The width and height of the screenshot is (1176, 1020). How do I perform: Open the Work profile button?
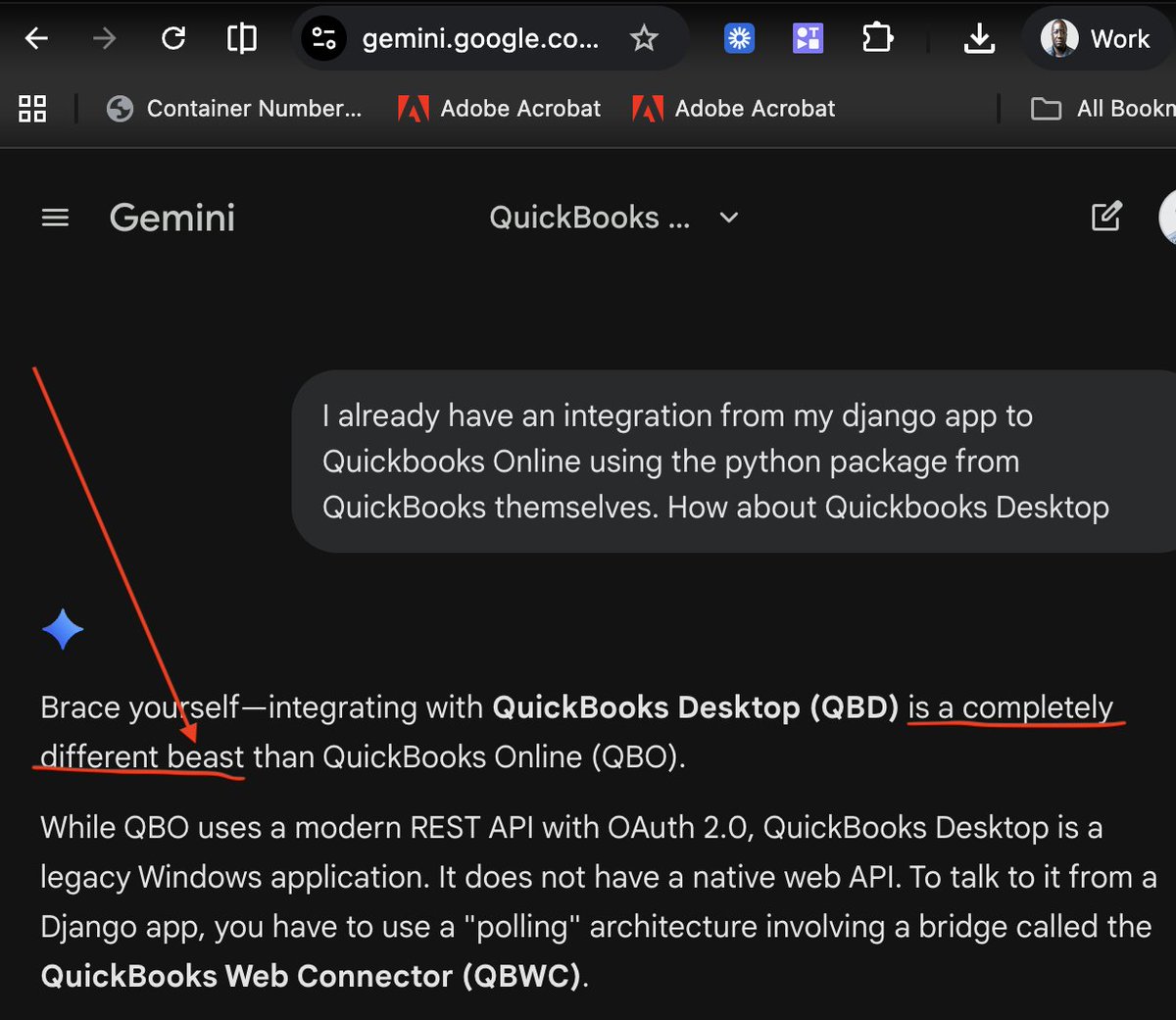(1096, 39)
